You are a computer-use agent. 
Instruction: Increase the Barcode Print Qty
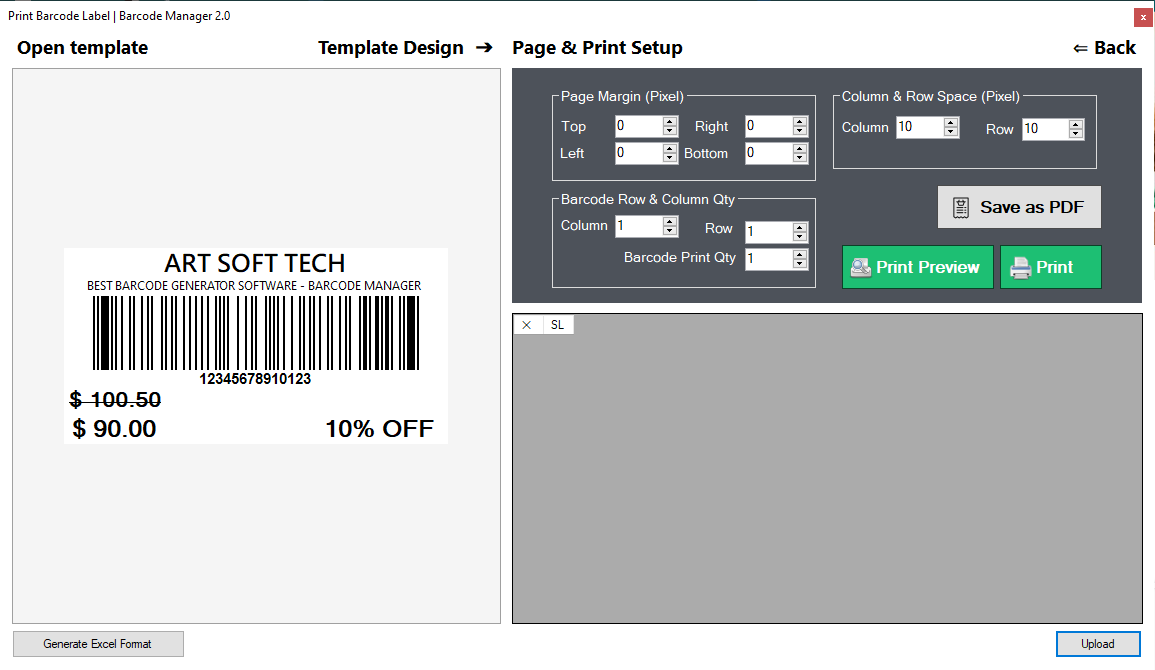(799, 255)
